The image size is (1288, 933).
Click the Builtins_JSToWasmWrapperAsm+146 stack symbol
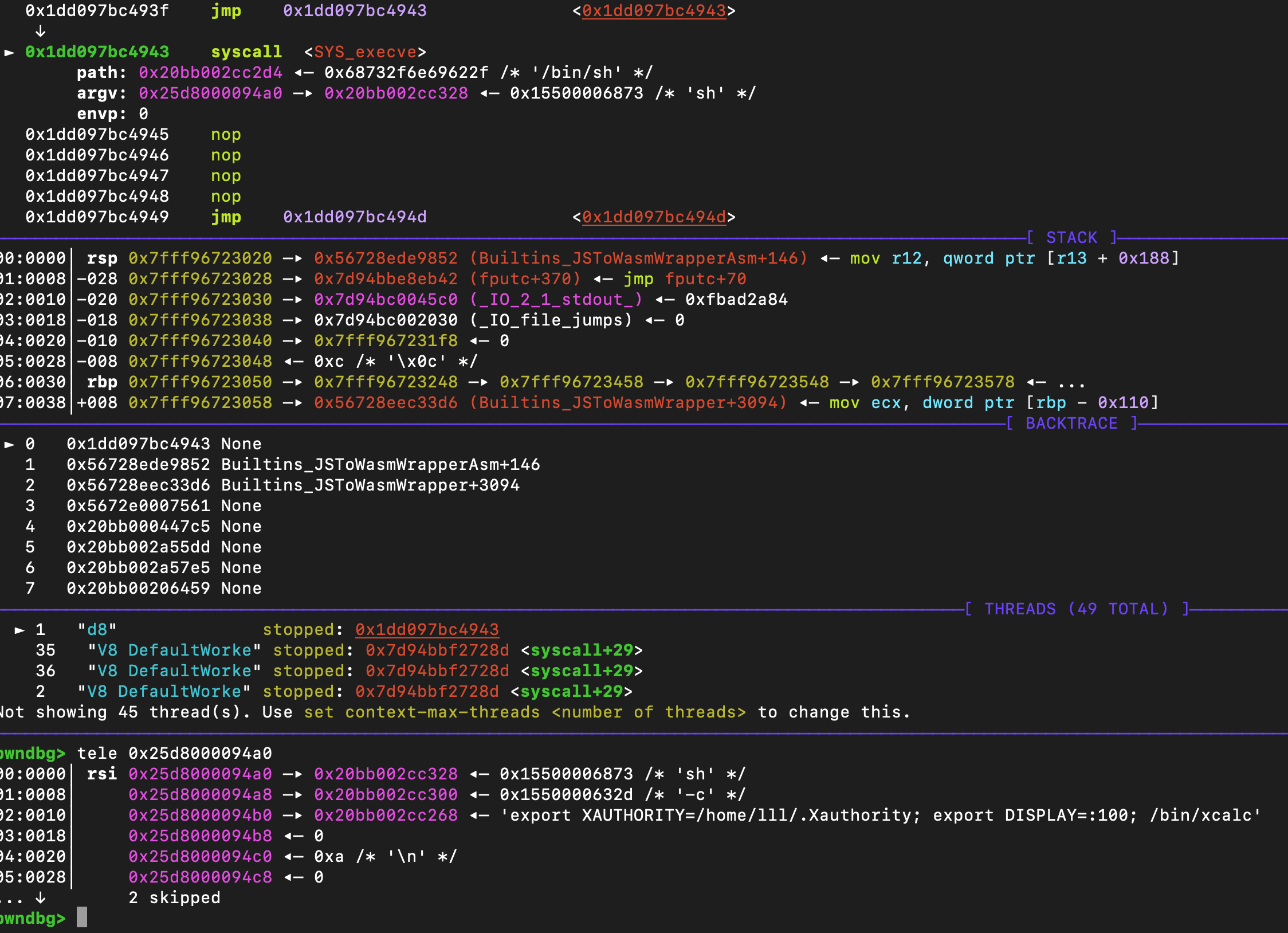(x=638, y=258)
